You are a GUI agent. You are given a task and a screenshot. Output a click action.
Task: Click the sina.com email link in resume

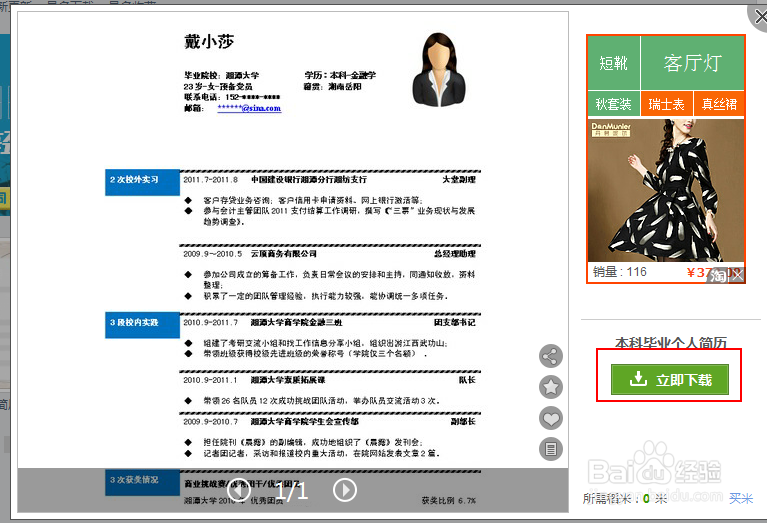[249, 108]
